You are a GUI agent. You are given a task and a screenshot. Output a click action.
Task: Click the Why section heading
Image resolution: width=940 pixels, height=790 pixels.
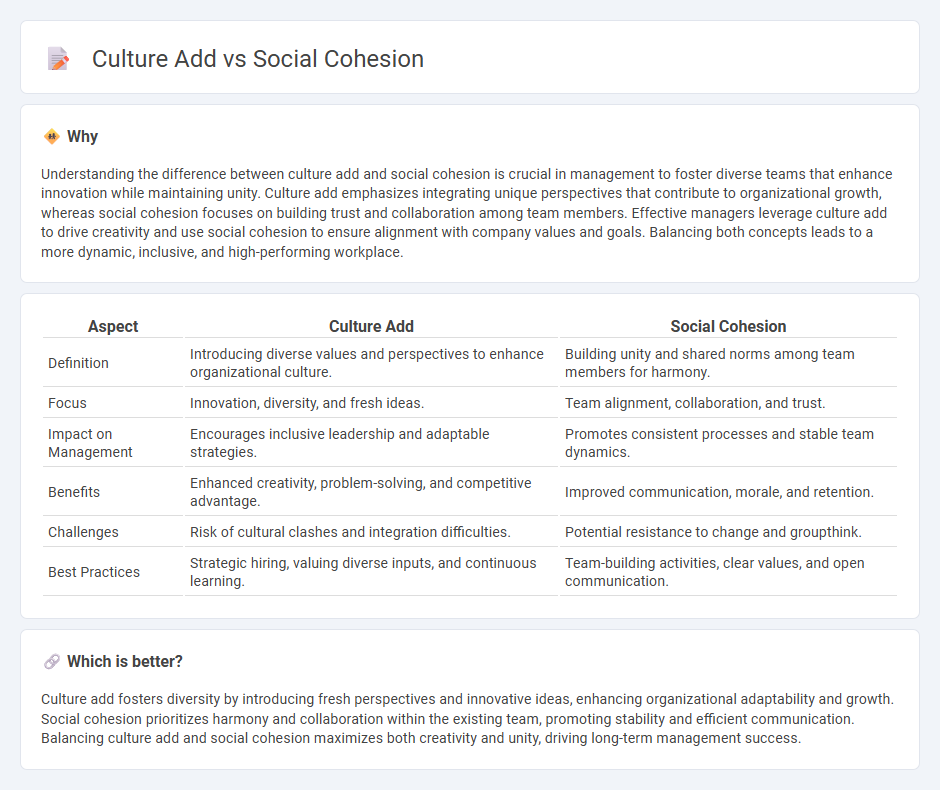click(83, 137)
